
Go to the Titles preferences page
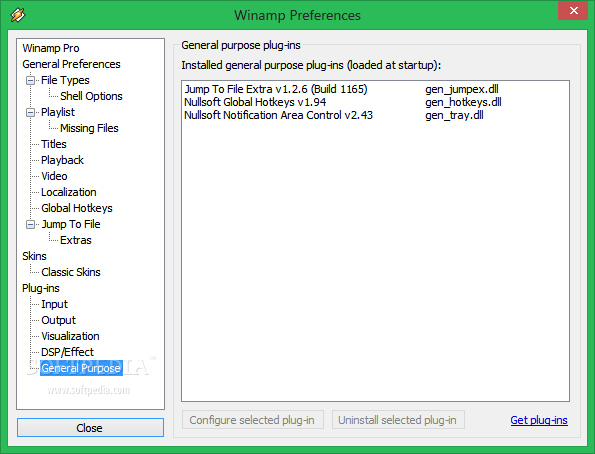point(54,144)
